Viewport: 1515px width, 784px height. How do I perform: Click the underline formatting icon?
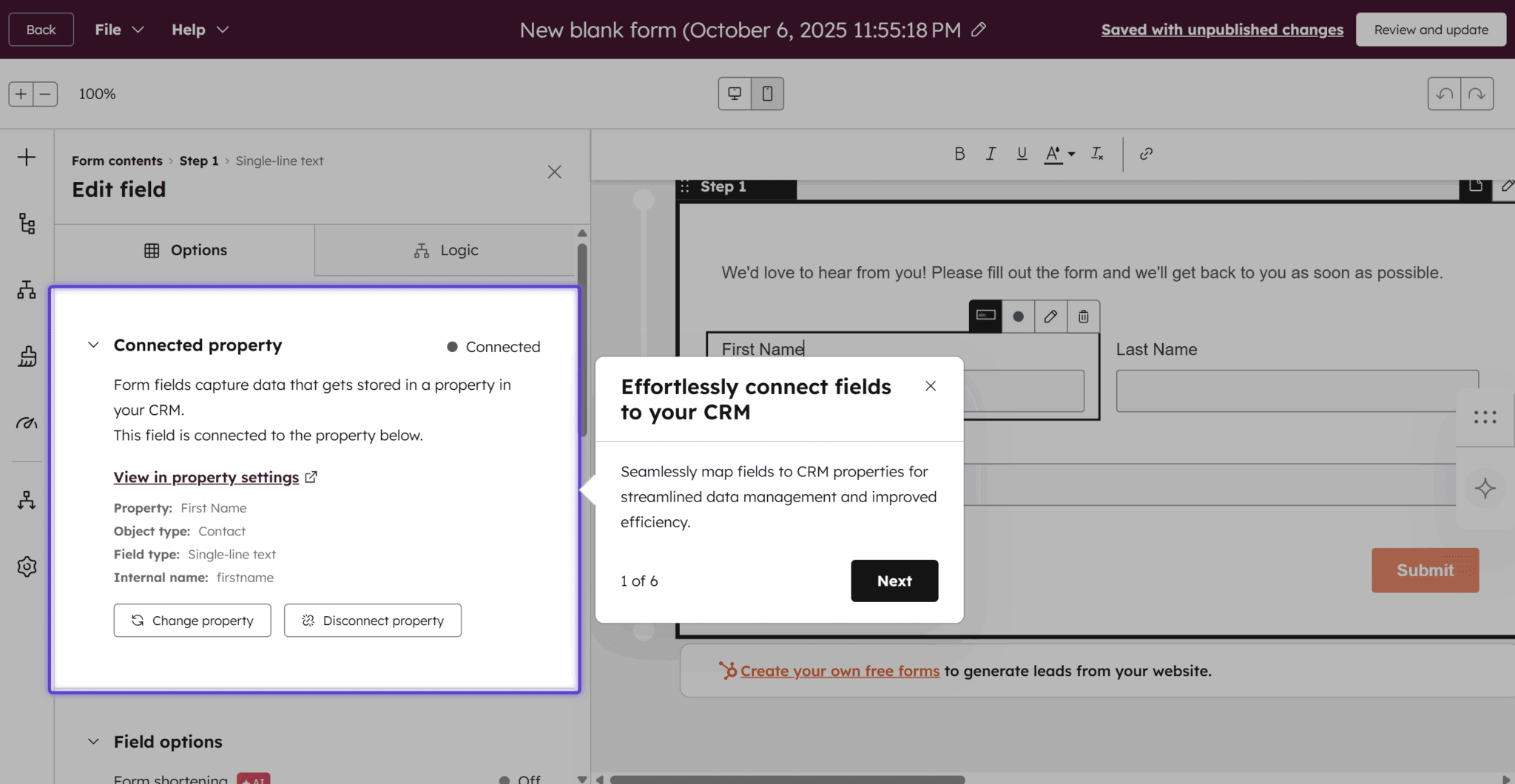point(1022,154)
